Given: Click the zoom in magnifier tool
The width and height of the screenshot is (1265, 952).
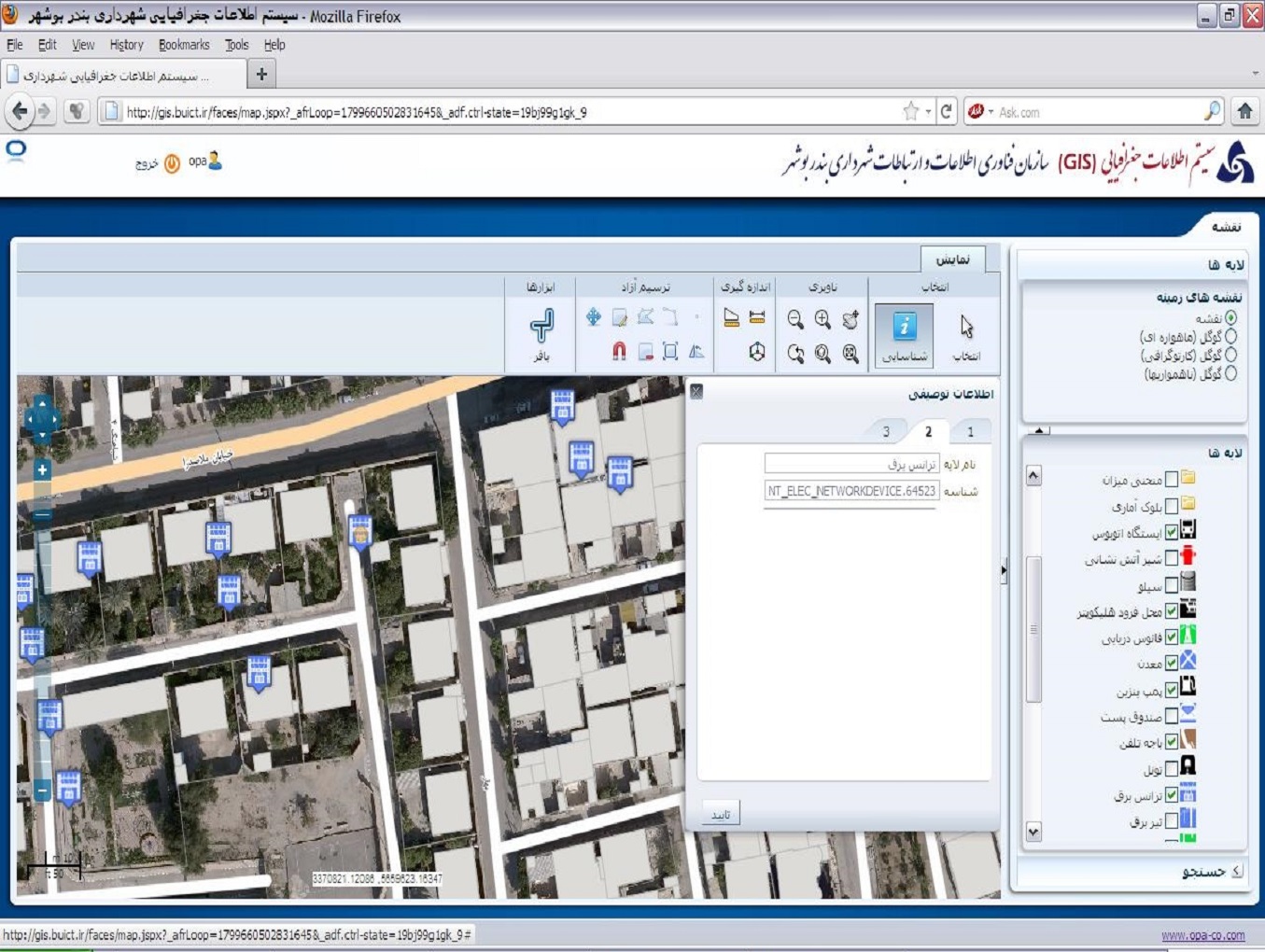Looking at the screenshot, I should click(822, 319).
